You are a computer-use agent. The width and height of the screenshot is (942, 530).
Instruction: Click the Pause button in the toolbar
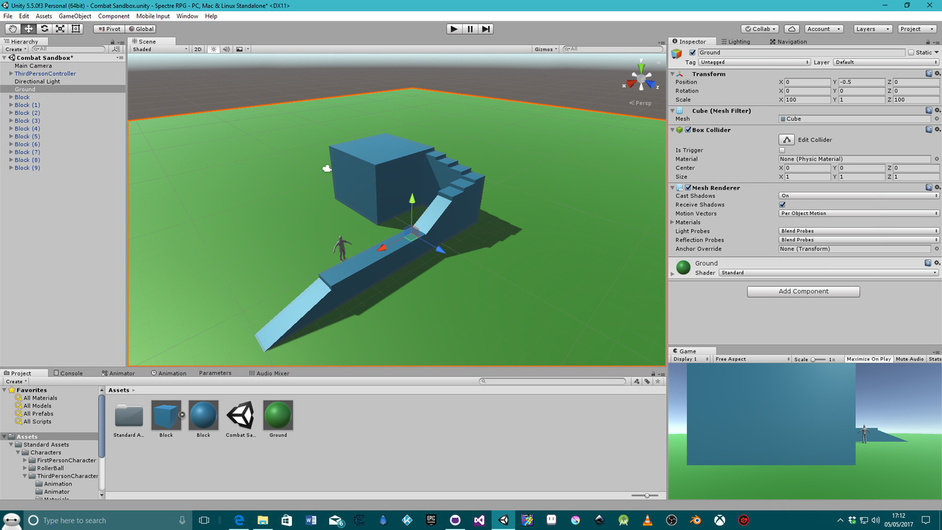[x=470, y=29]
